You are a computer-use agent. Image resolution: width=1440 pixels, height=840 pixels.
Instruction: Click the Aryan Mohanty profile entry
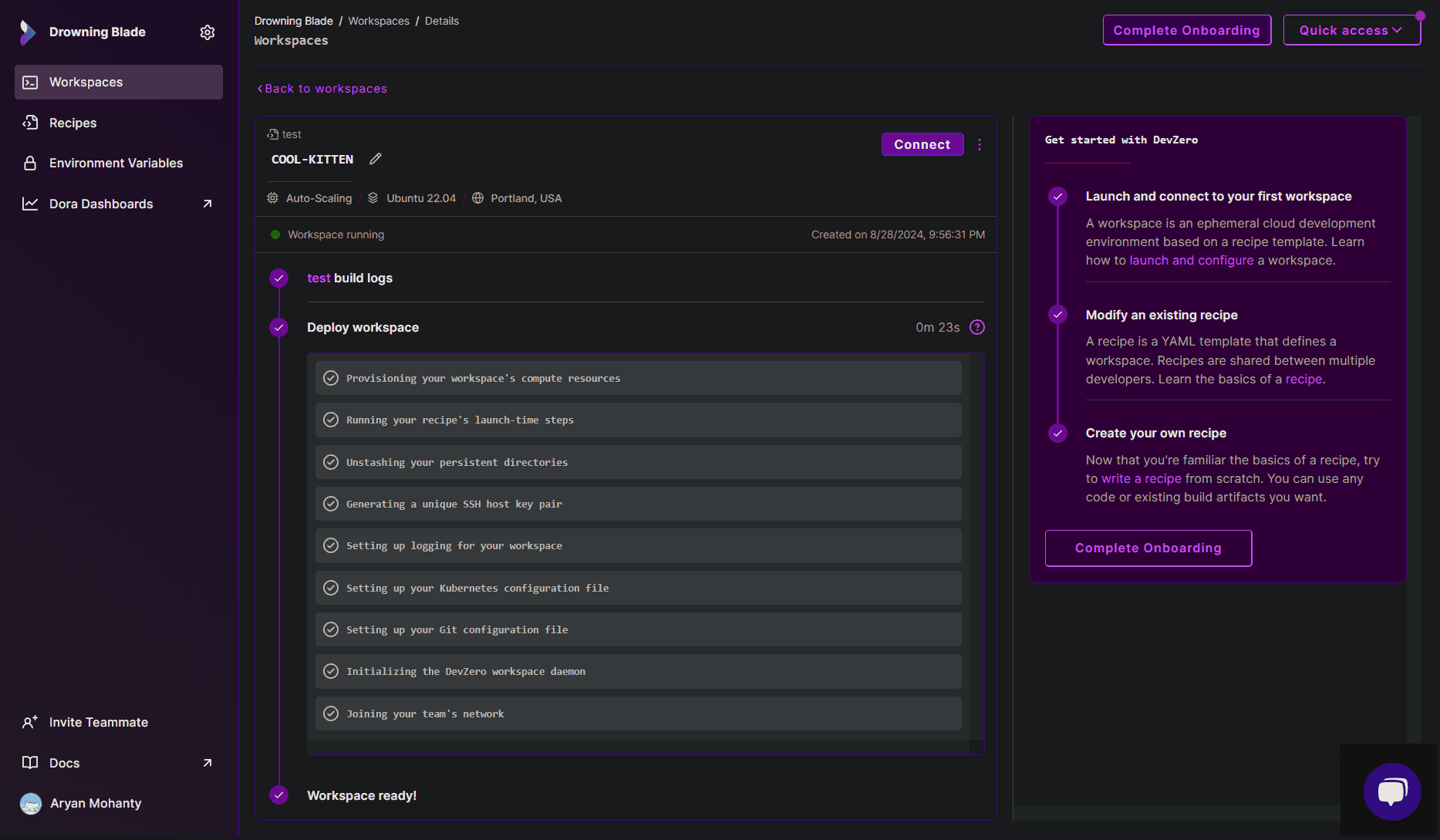(95, 803)
